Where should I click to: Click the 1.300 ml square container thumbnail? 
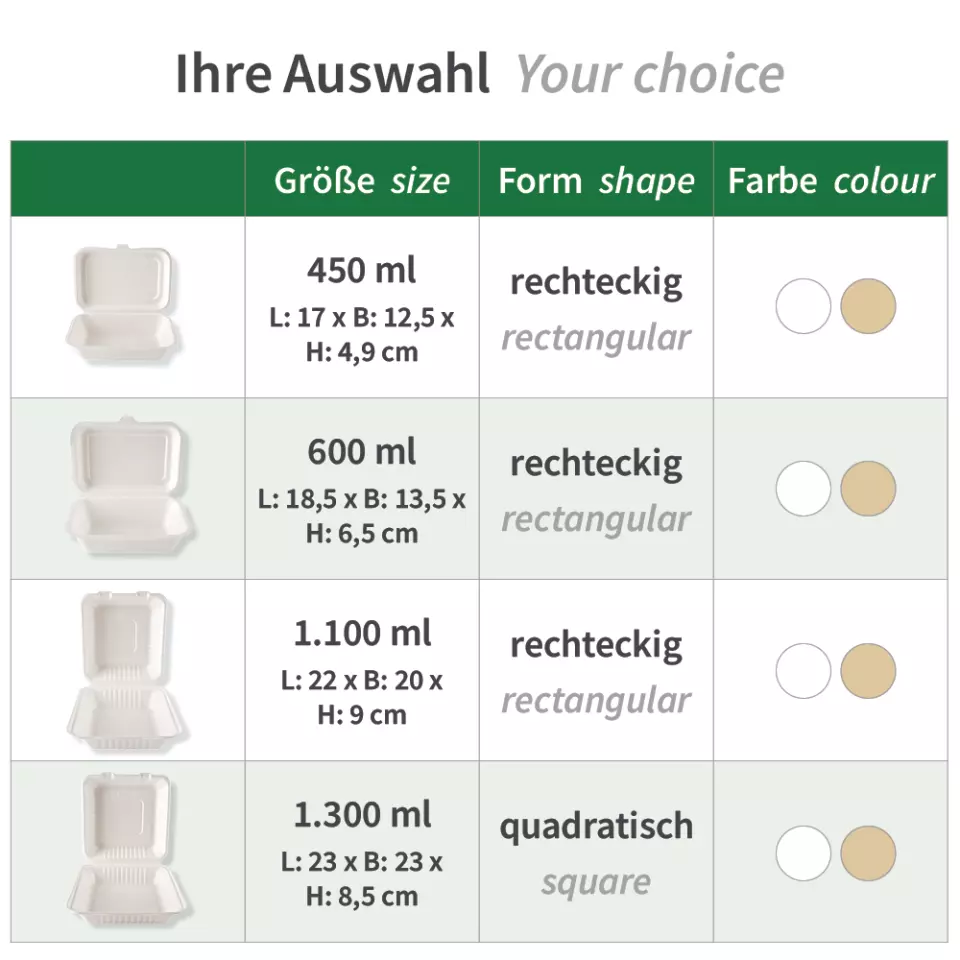(x=127, y=851)
